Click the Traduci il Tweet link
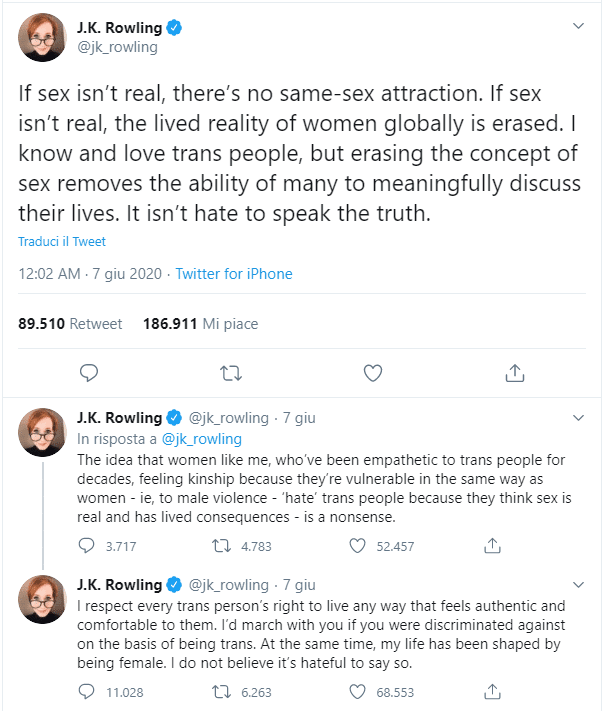603x711 pixels. pos(62,242)
